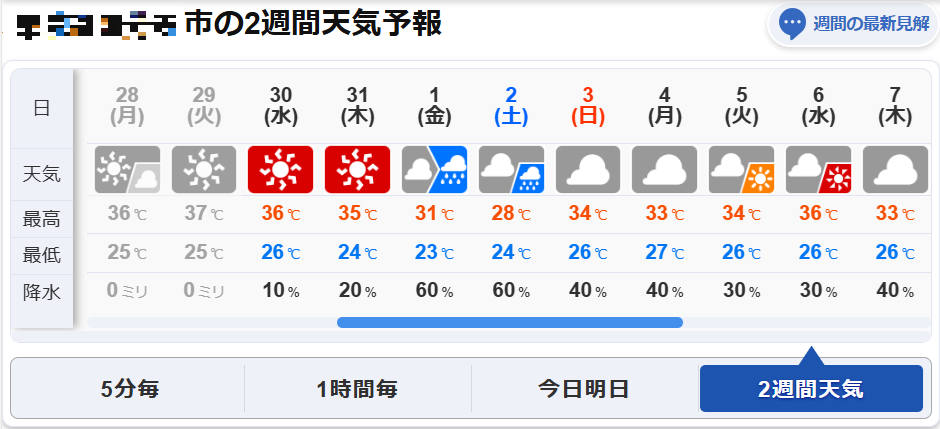This screenshot has height=429, width=940.
Task: Open the 週間の最新見解 button
Action: point(854,25)
